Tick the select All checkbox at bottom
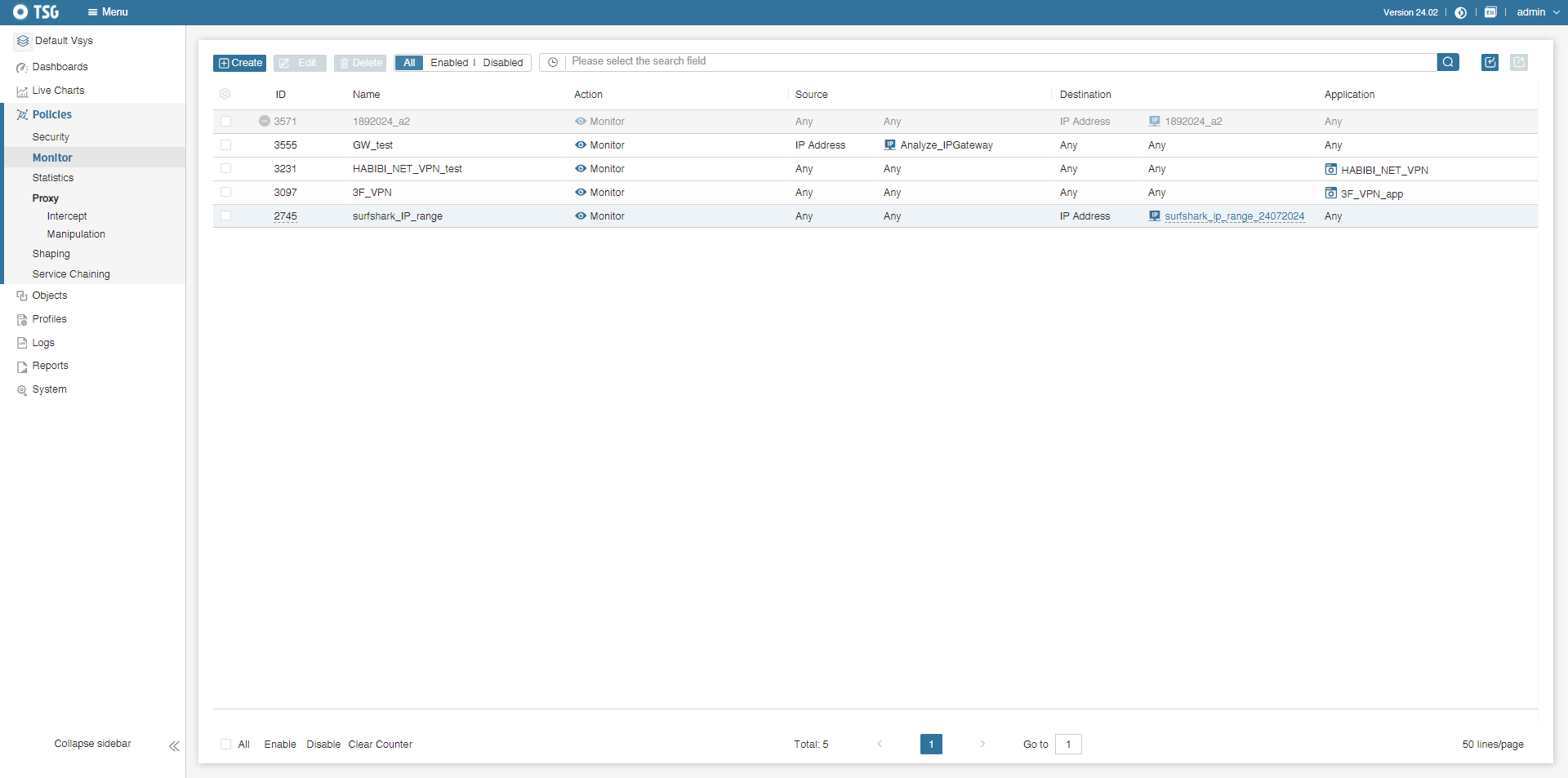 tap(226, 745)
